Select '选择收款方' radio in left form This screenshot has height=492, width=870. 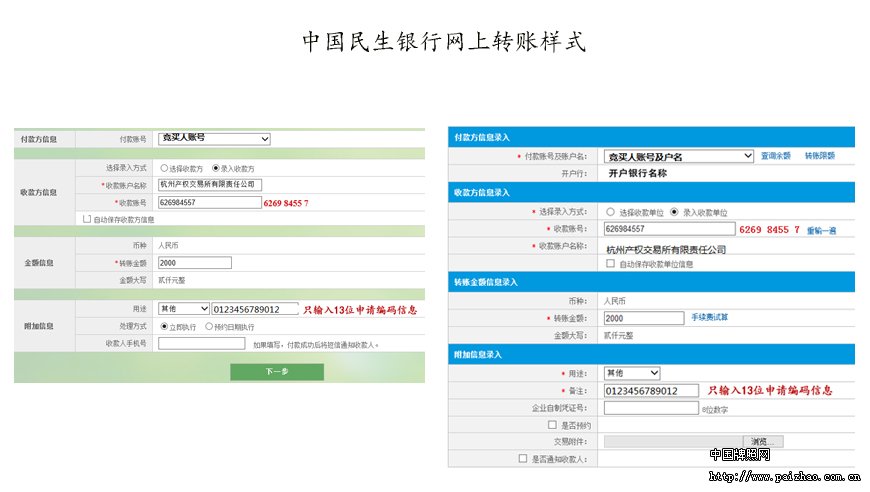pos(164,168)
